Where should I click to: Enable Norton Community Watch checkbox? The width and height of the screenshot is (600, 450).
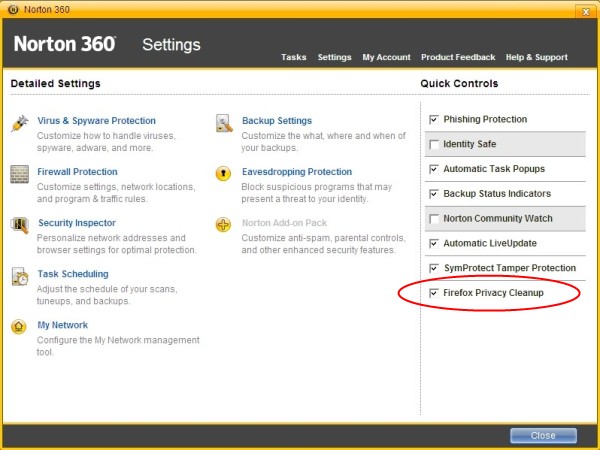[x=434, y=219]
